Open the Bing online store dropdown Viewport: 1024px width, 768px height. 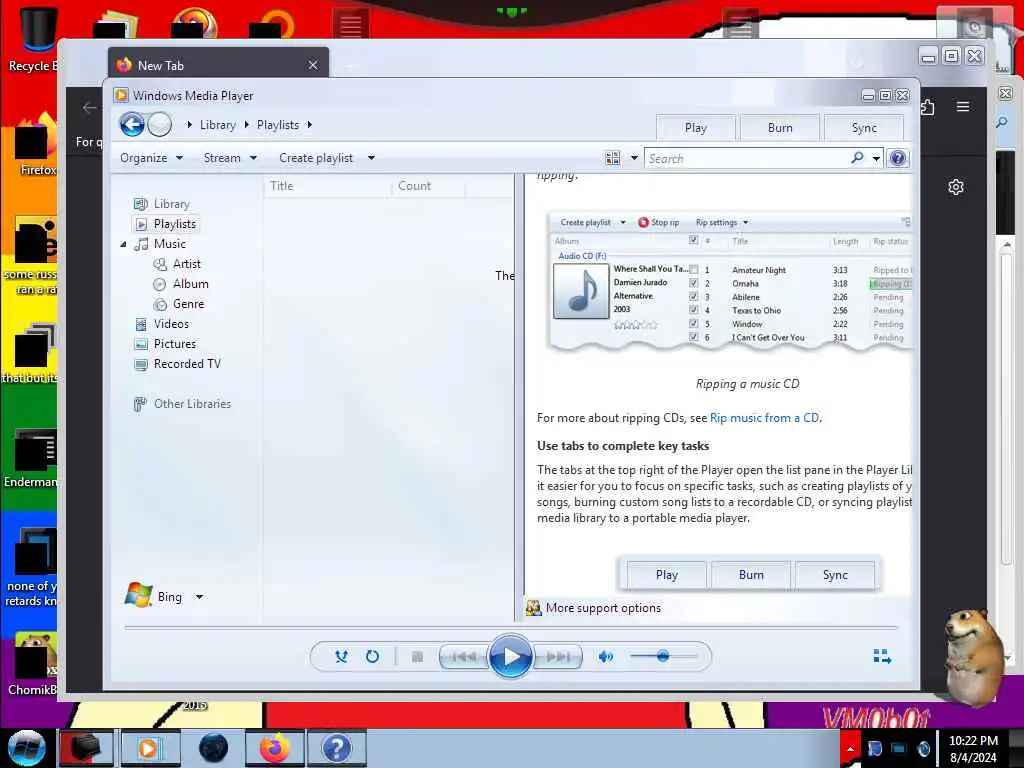click(199, 597)
